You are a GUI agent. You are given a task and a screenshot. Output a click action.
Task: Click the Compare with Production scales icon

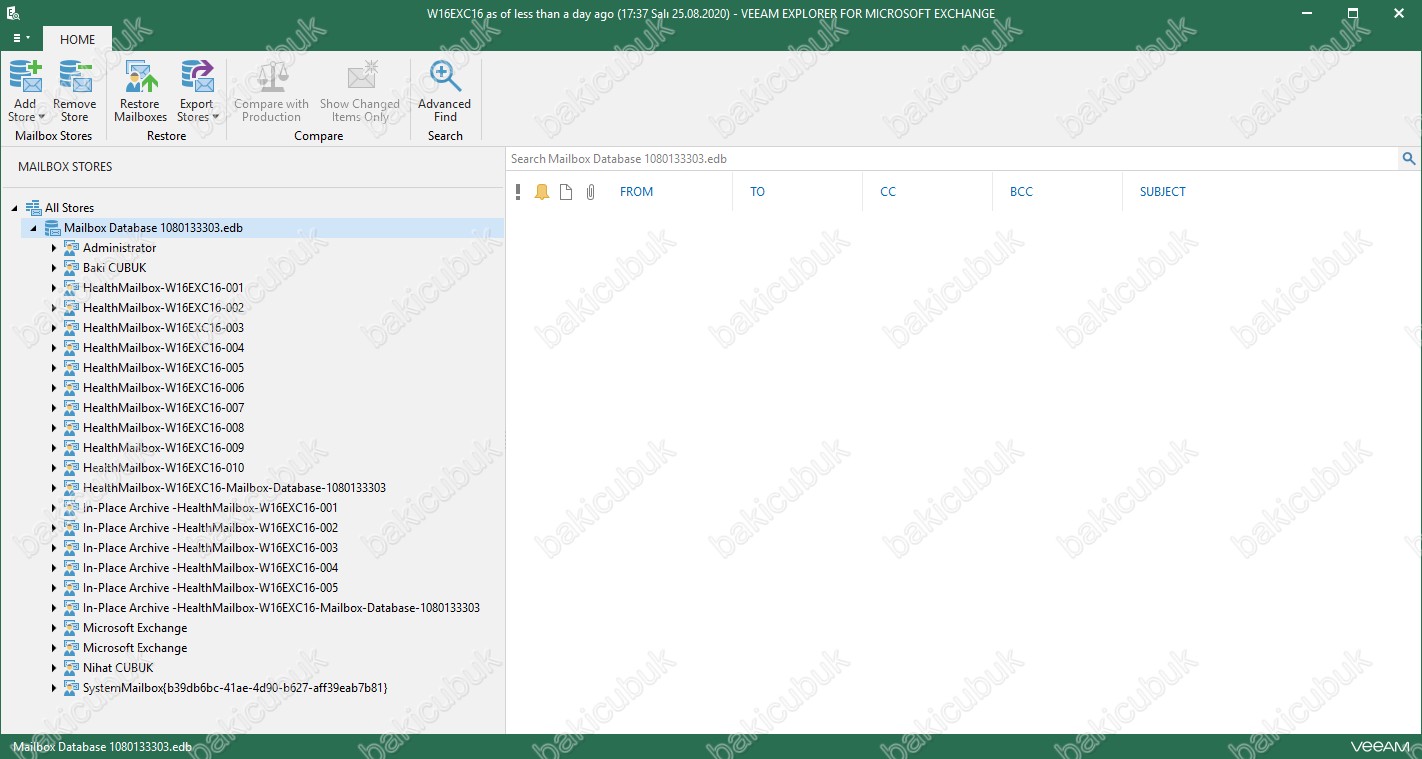click(272, 77)
